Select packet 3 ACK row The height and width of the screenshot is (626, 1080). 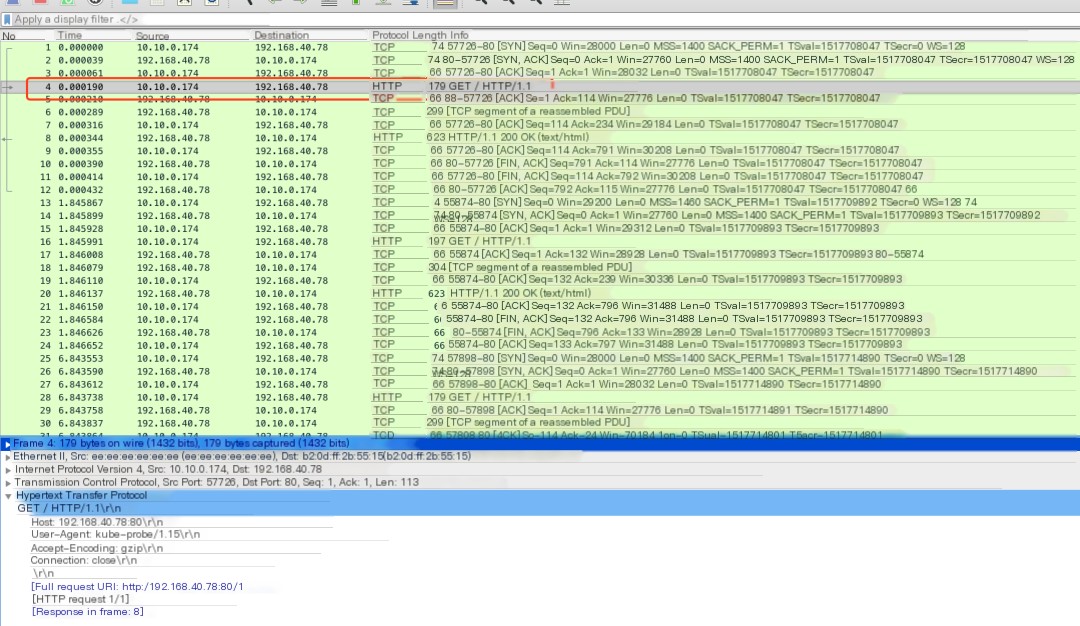[x=540, y=73]
